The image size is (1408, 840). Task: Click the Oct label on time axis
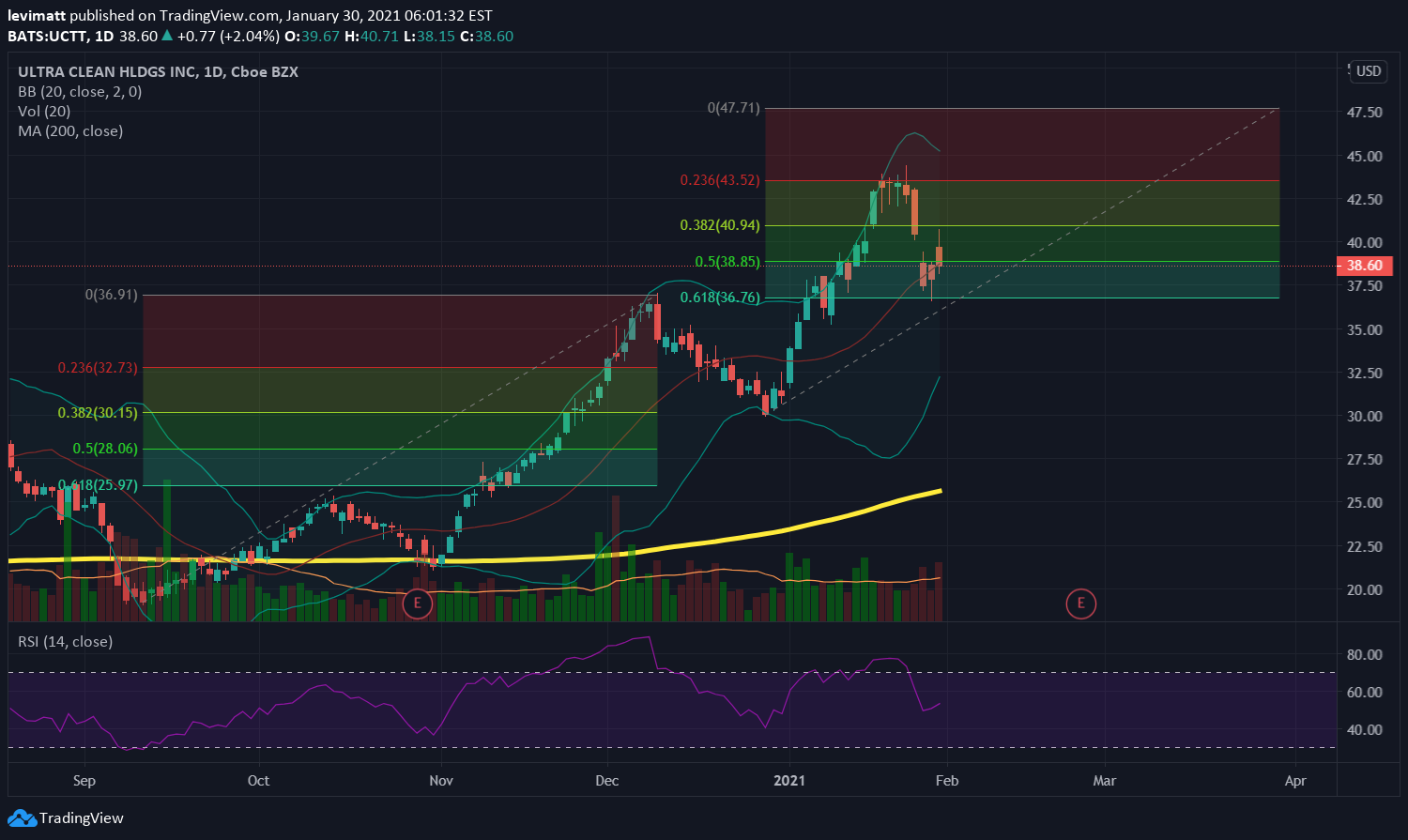tap(258, 781)
